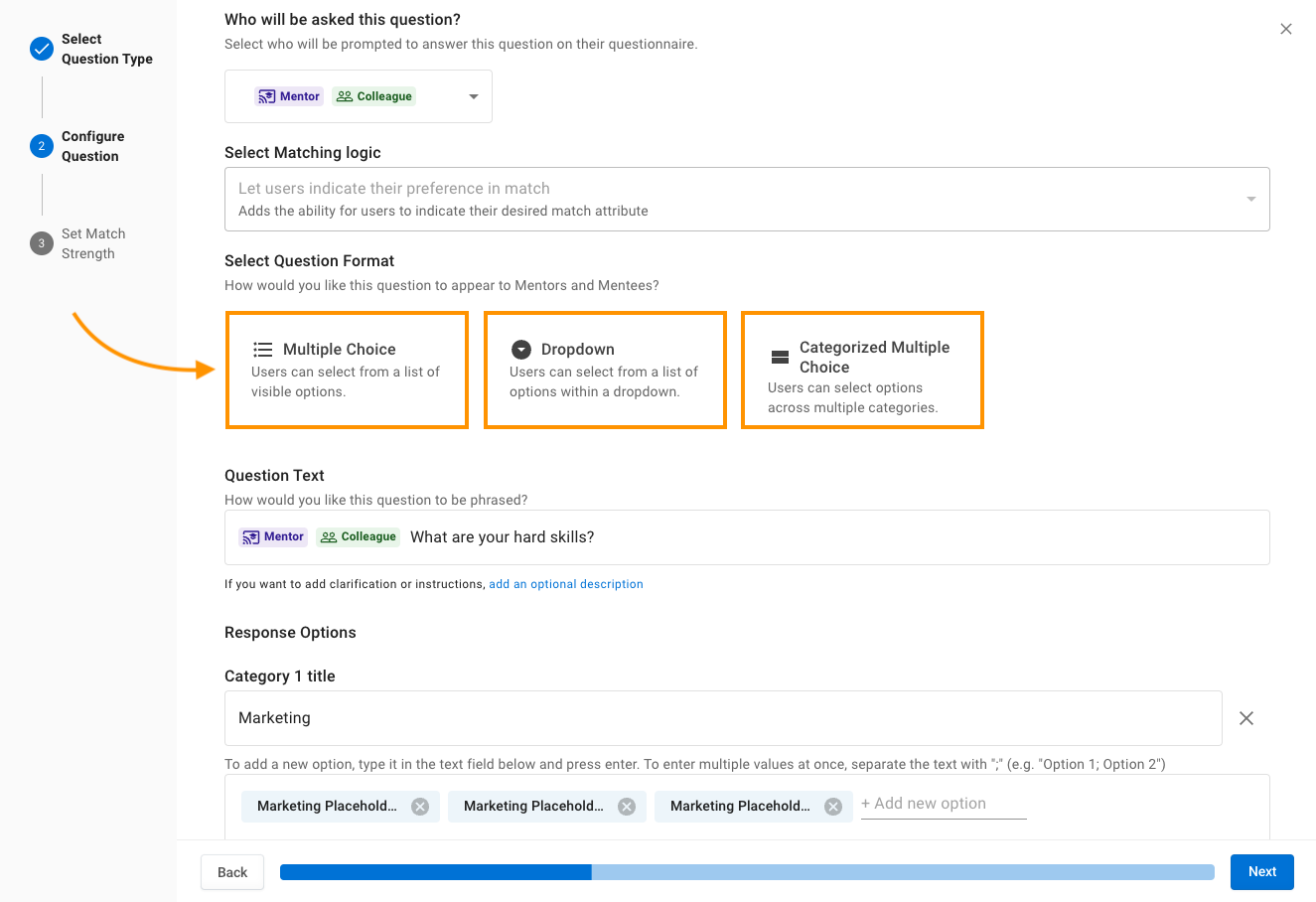
Task: Click the Back button
Action: (x=232, y=872)
